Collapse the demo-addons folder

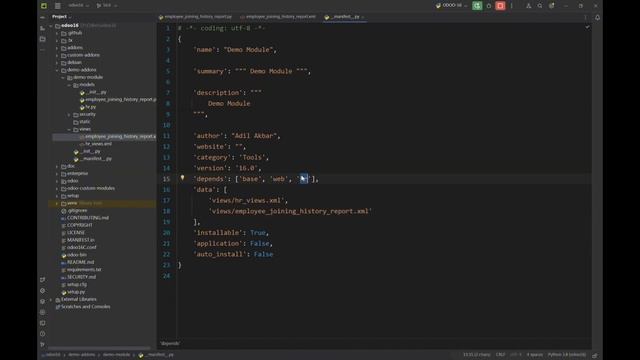(57, 70)
